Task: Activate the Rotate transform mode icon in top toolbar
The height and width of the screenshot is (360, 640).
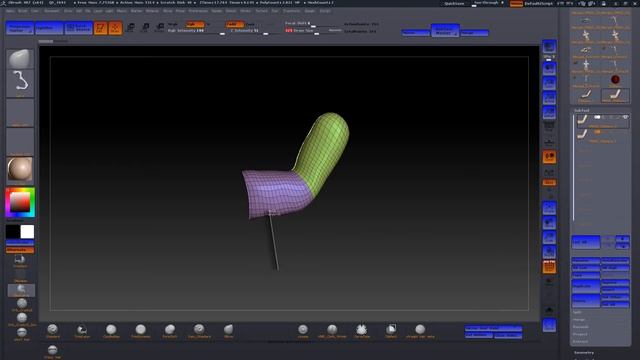Action: pos(160,28)
